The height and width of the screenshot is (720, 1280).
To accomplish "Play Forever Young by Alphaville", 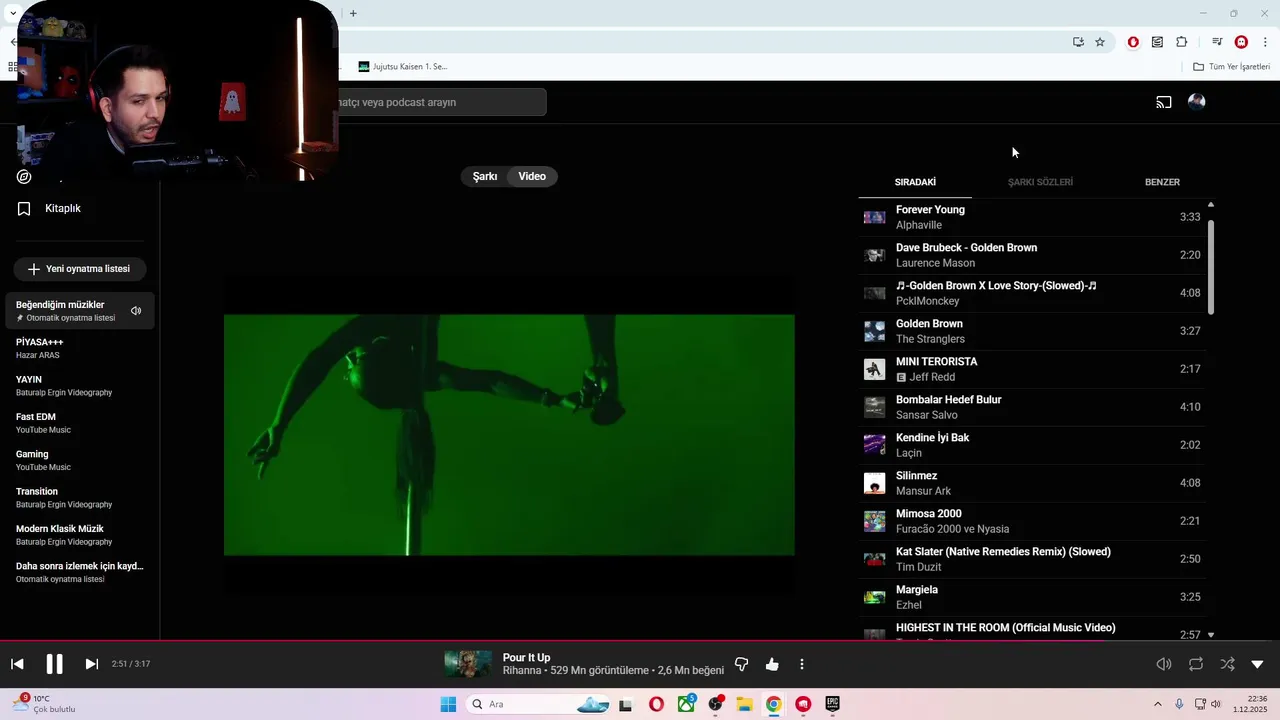I will [x=1032, y=217].
